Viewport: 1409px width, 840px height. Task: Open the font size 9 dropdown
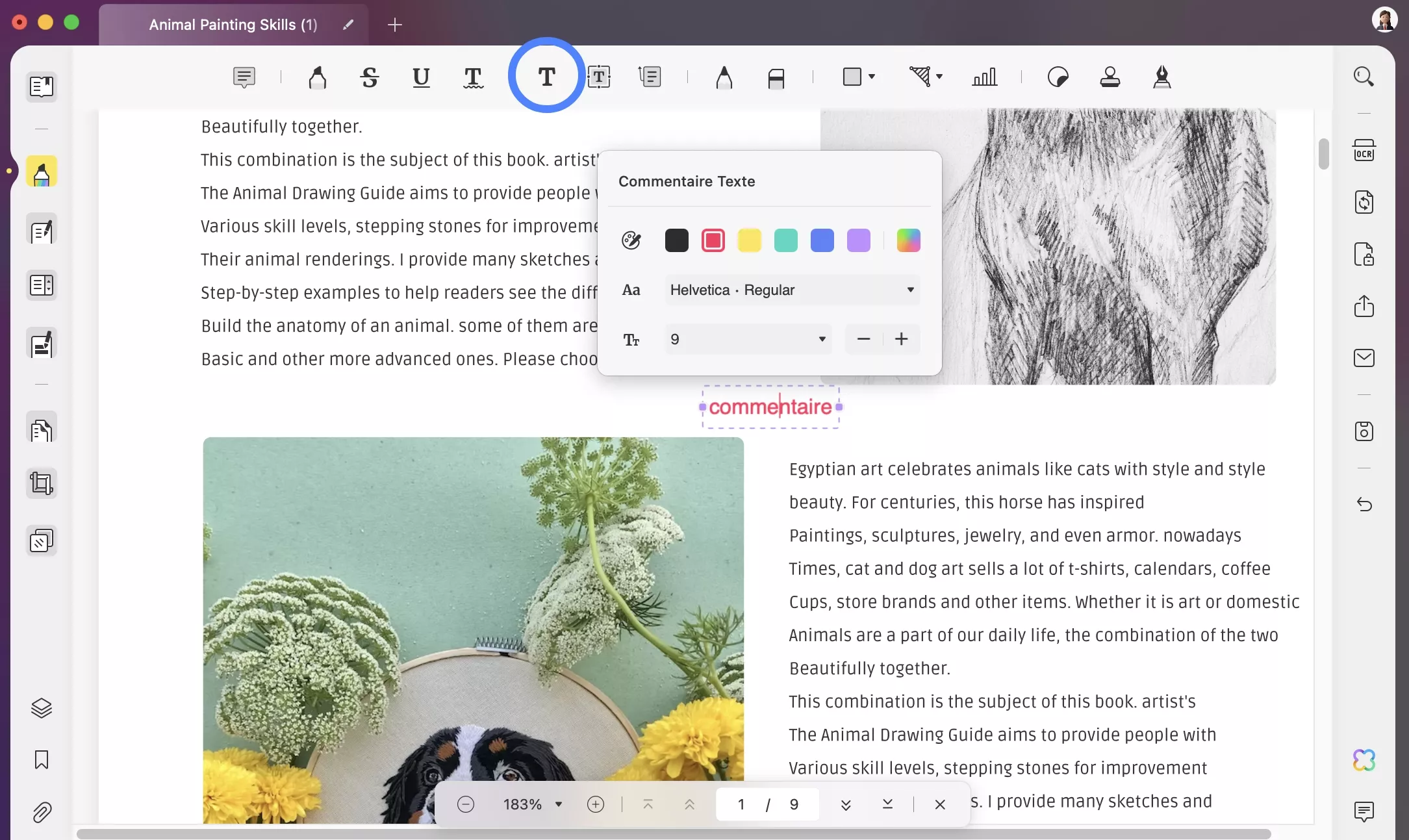click(748, 339)
